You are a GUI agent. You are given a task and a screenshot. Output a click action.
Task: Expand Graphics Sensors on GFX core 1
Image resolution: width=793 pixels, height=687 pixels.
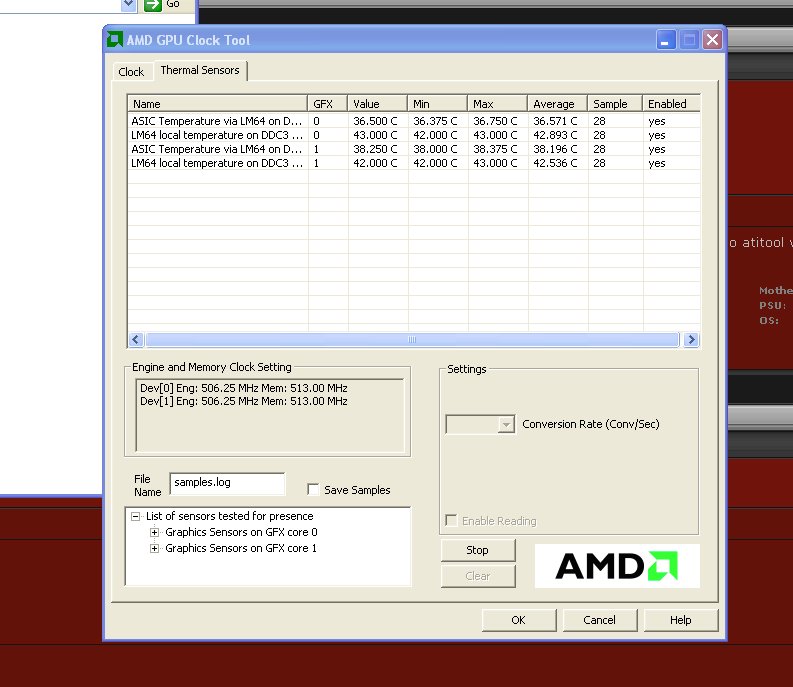pos(155,548)
